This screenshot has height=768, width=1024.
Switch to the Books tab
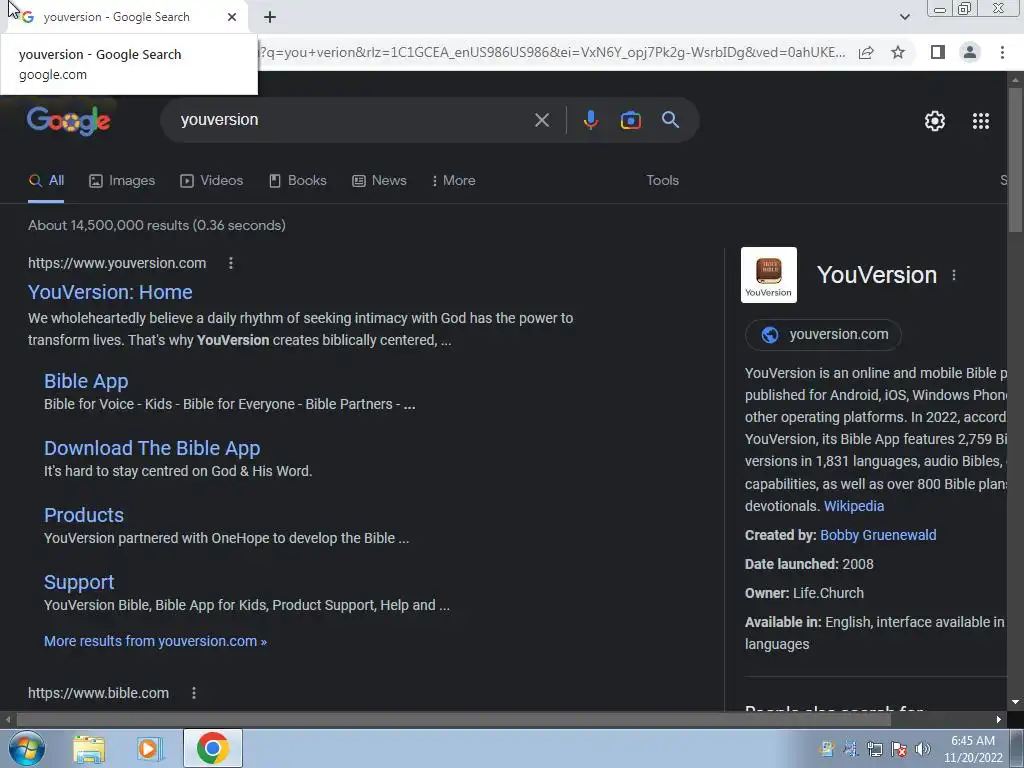pos(298,181)
